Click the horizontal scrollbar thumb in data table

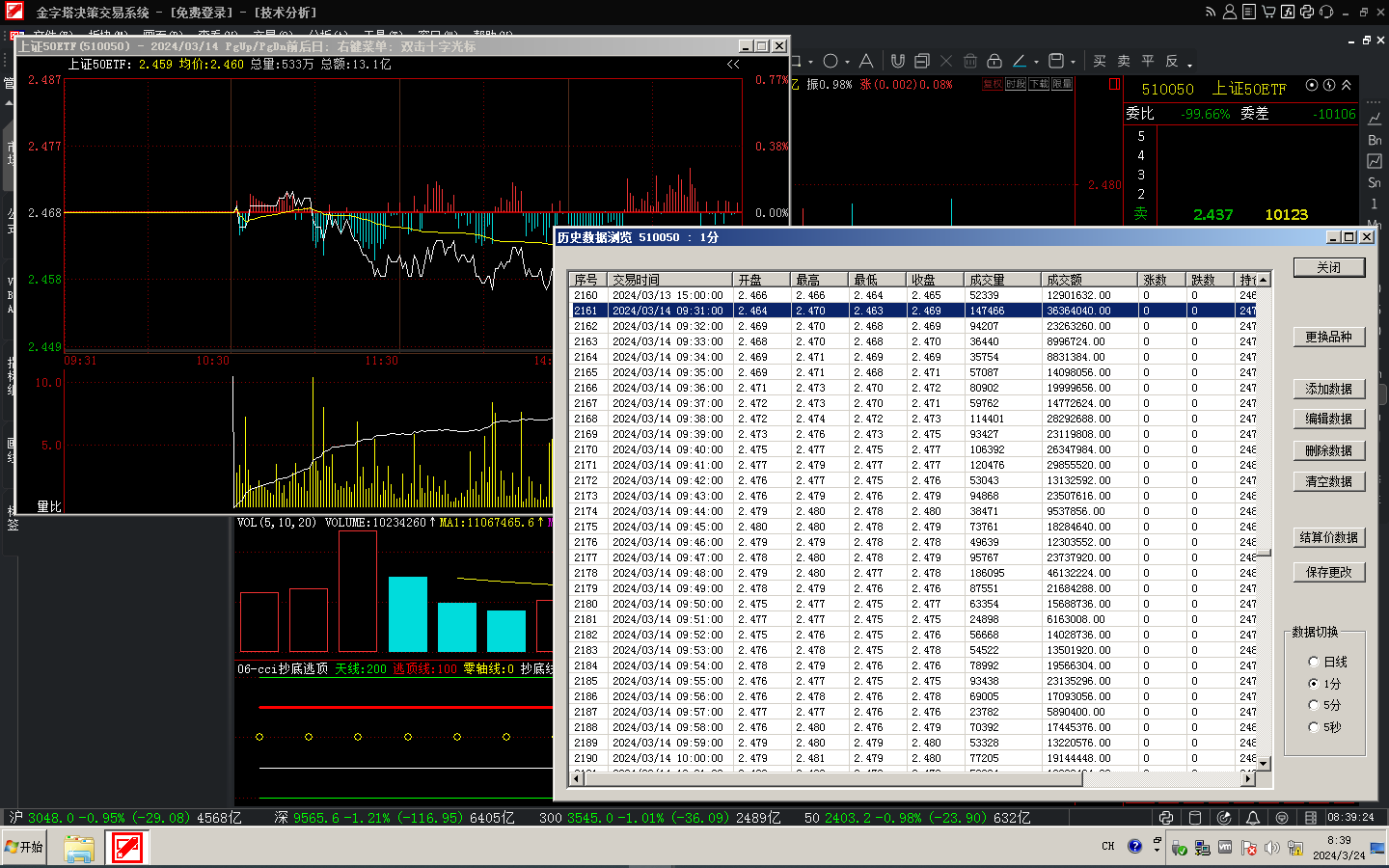coord(833,779)
